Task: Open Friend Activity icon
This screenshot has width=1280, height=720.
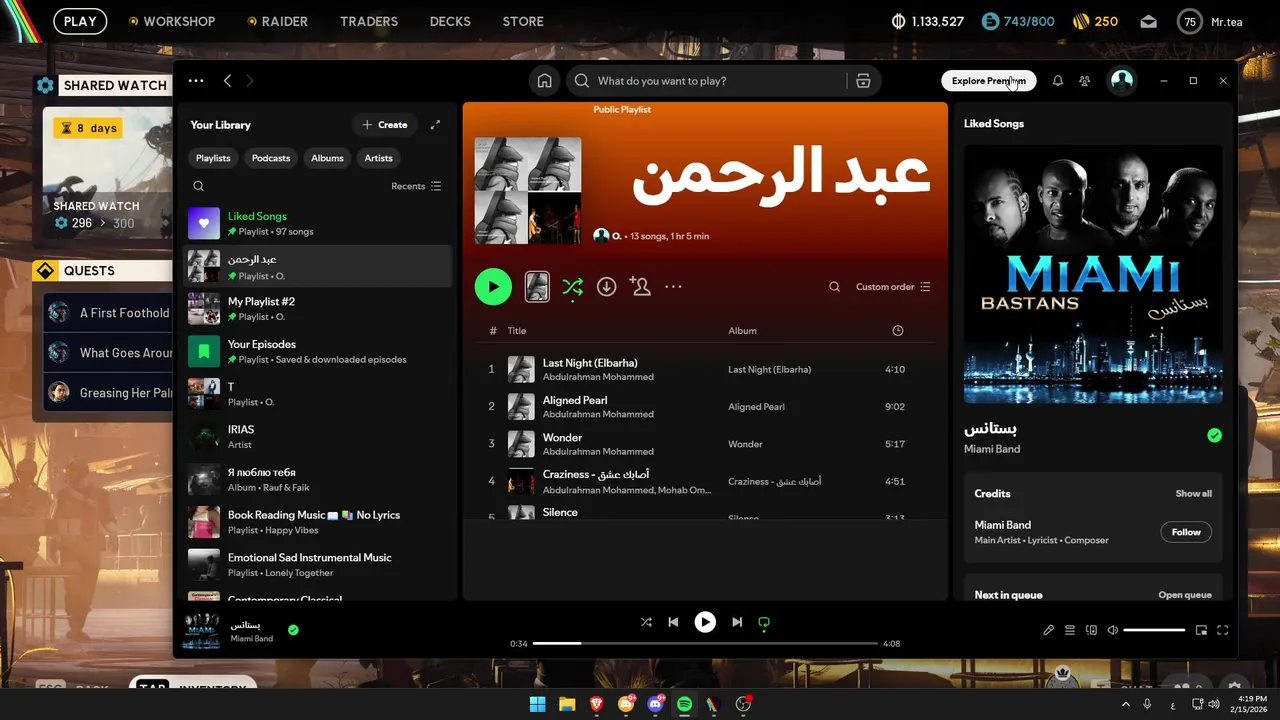Action: (x=1085, y=81)
